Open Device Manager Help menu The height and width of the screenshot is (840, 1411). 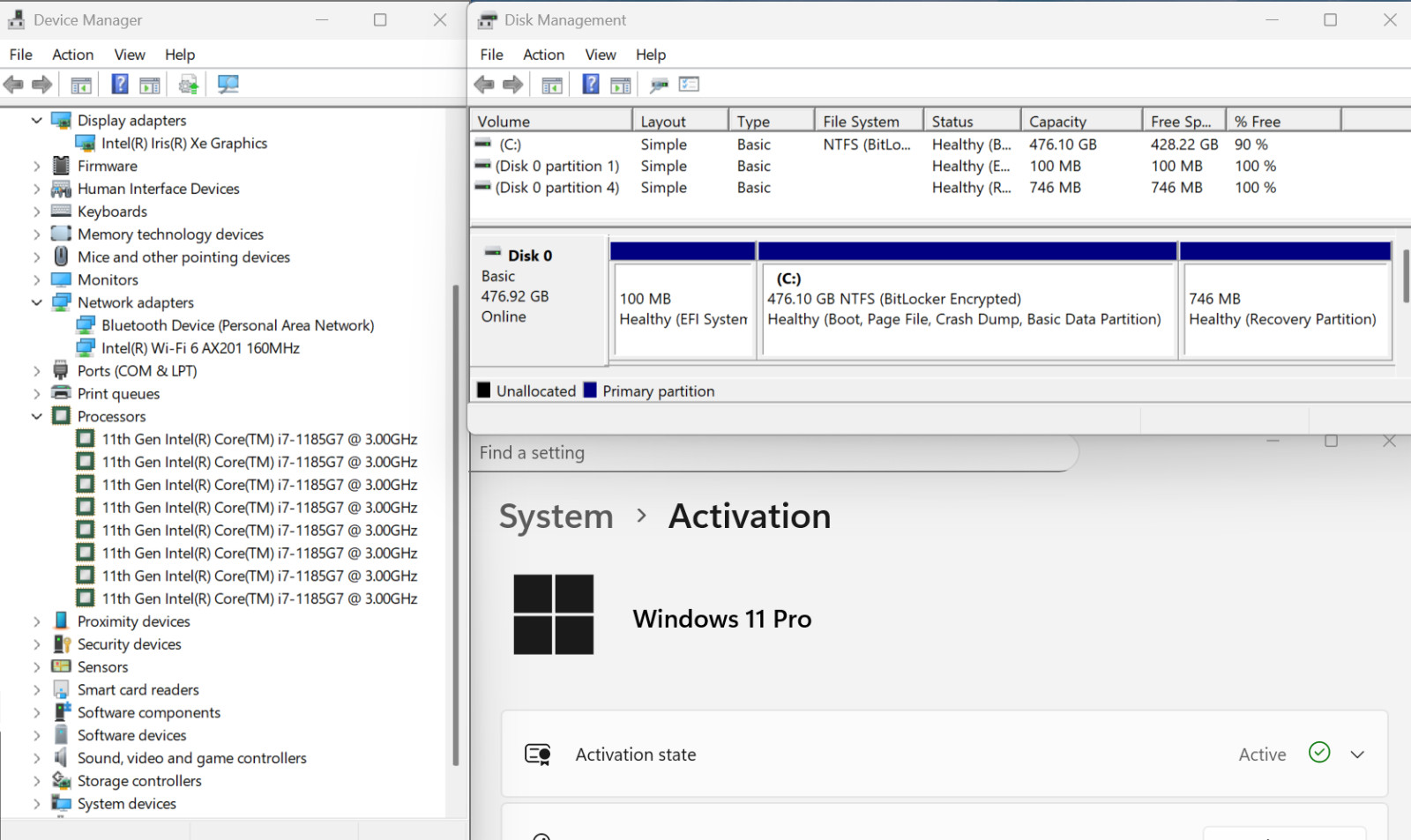[180, 55]
